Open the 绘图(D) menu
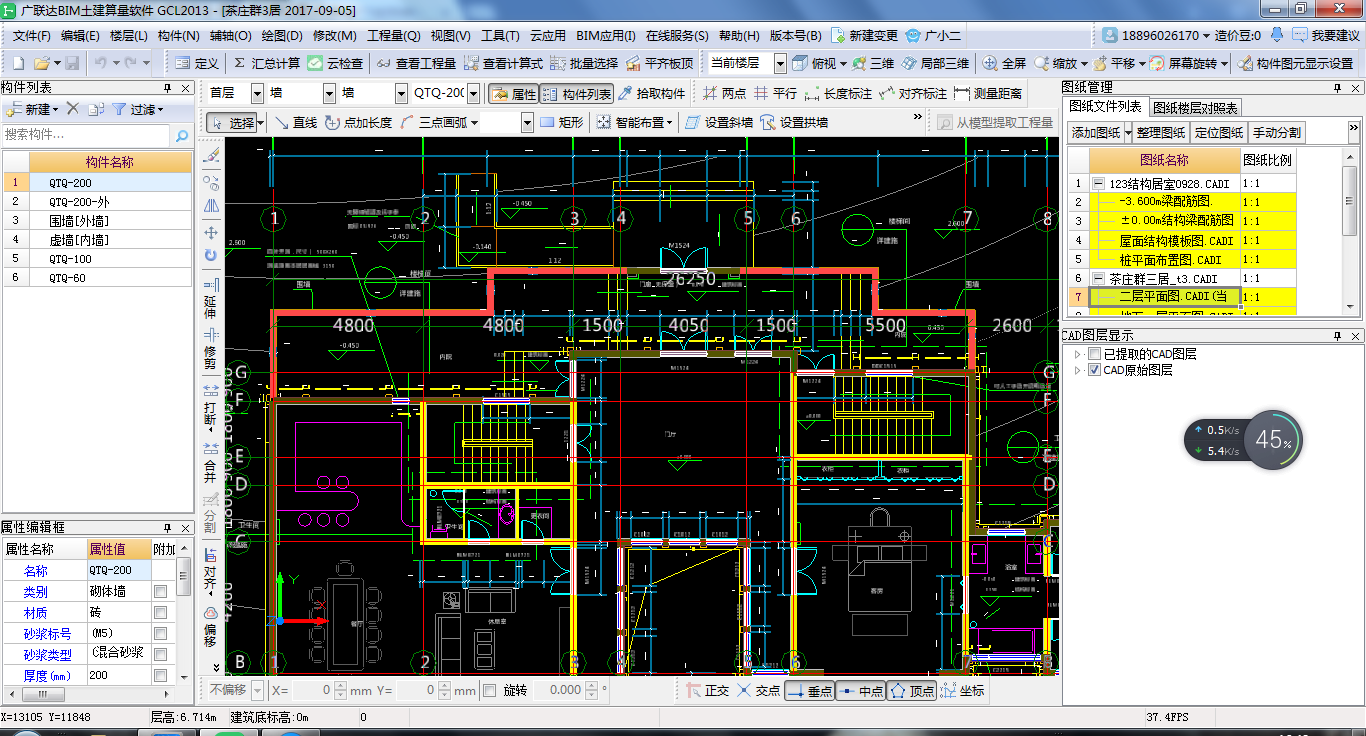The image size is (1366, 736). (x=281, y=35)
